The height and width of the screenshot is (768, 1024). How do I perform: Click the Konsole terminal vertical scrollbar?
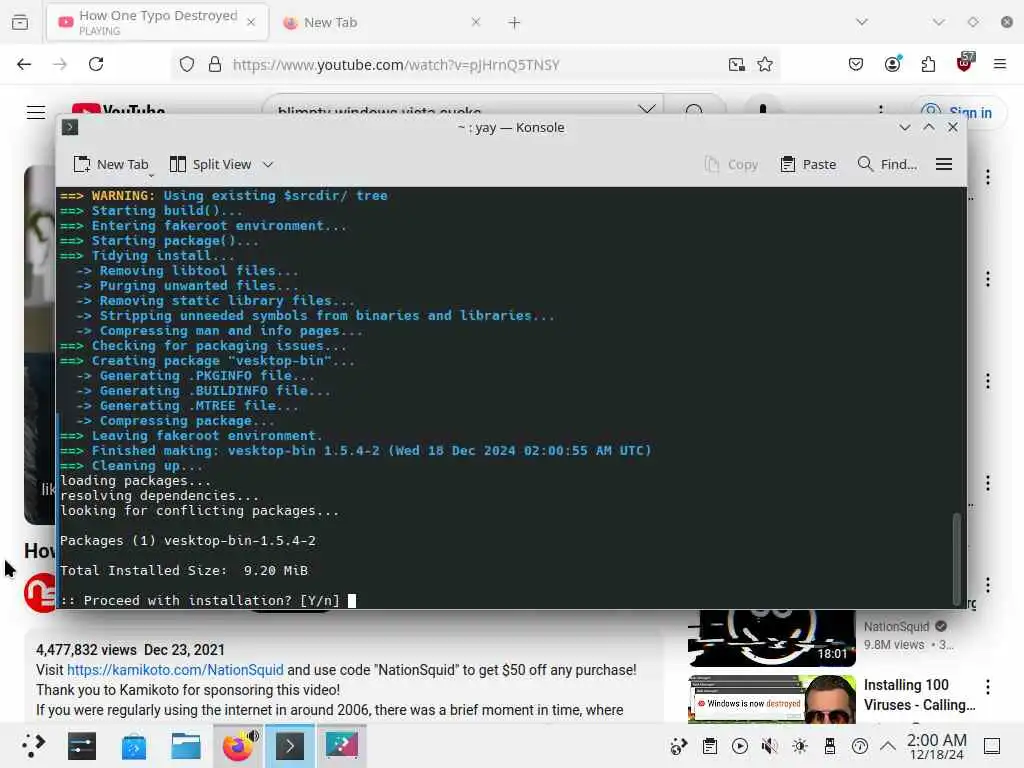click(957, 559)
